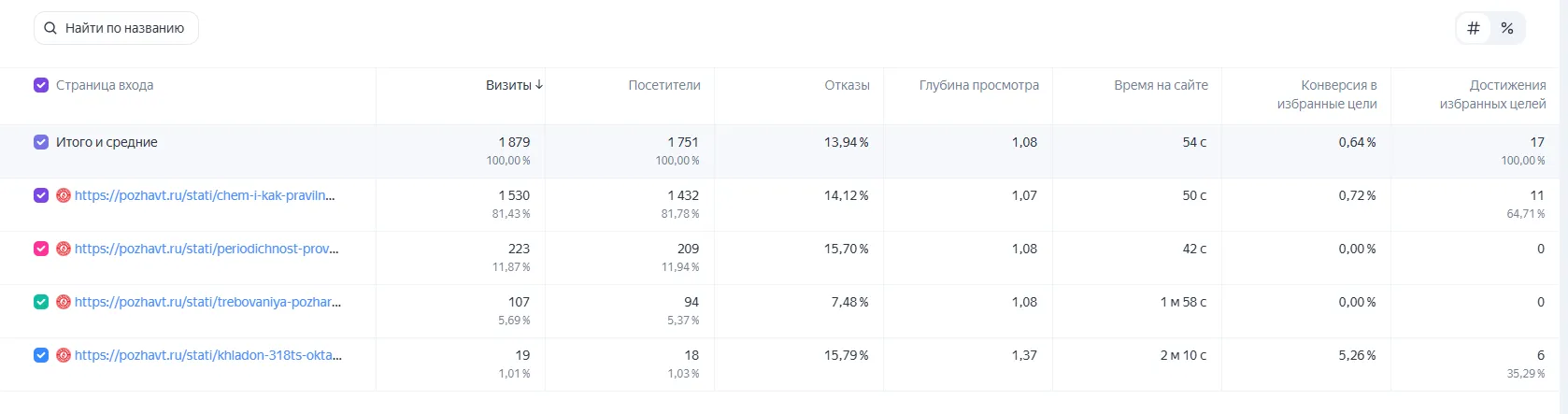Uncheck the chem-i-kak-praviln row checkbox
The image size is (1568, 414).
(x=41, y=195)
